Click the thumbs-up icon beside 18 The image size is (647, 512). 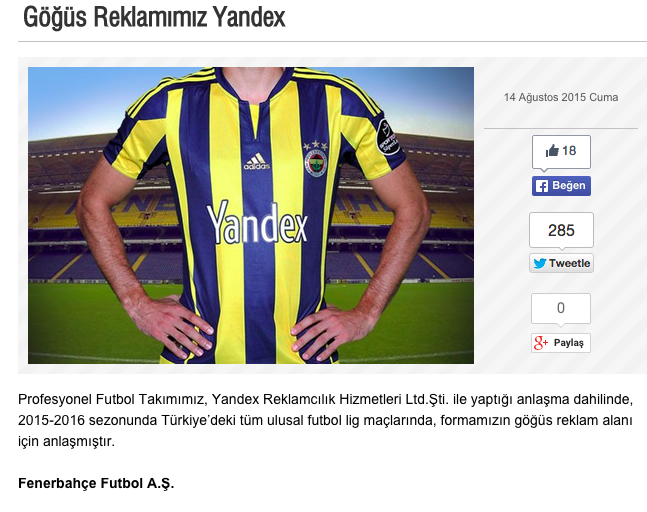[x=552, y=151]
